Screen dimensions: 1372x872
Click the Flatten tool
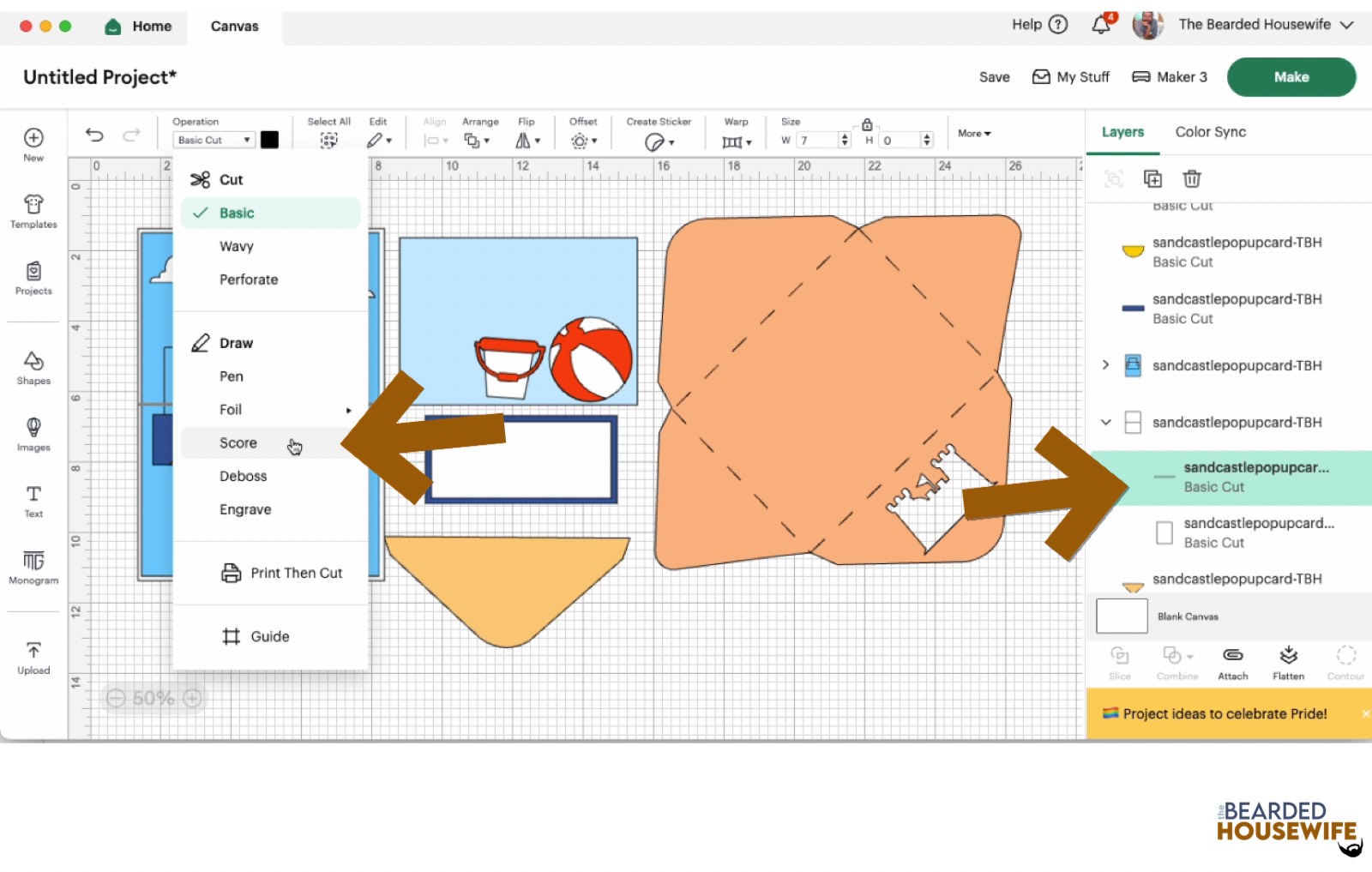1288,663
